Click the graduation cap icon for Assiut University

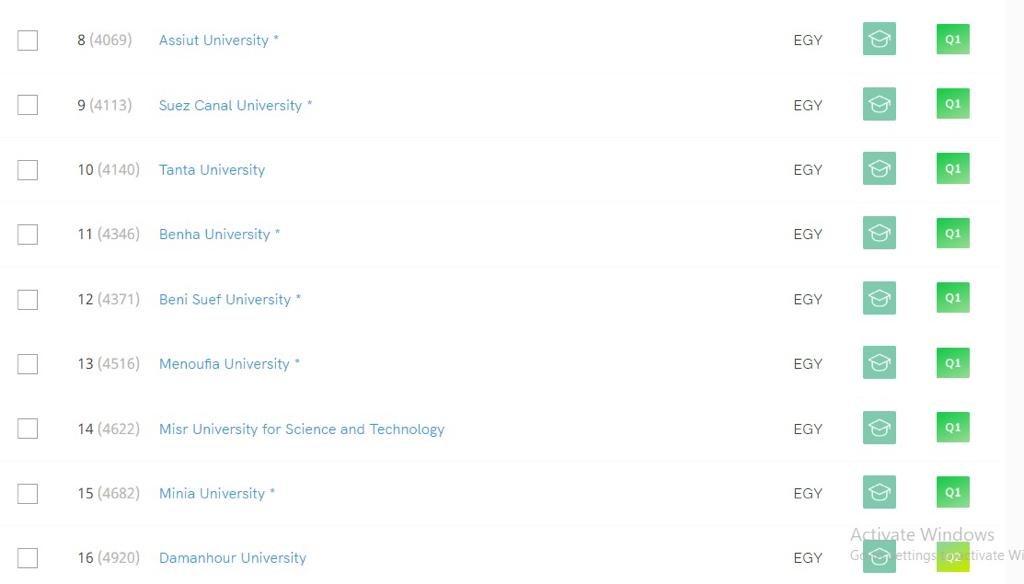[x=879, y=39]
